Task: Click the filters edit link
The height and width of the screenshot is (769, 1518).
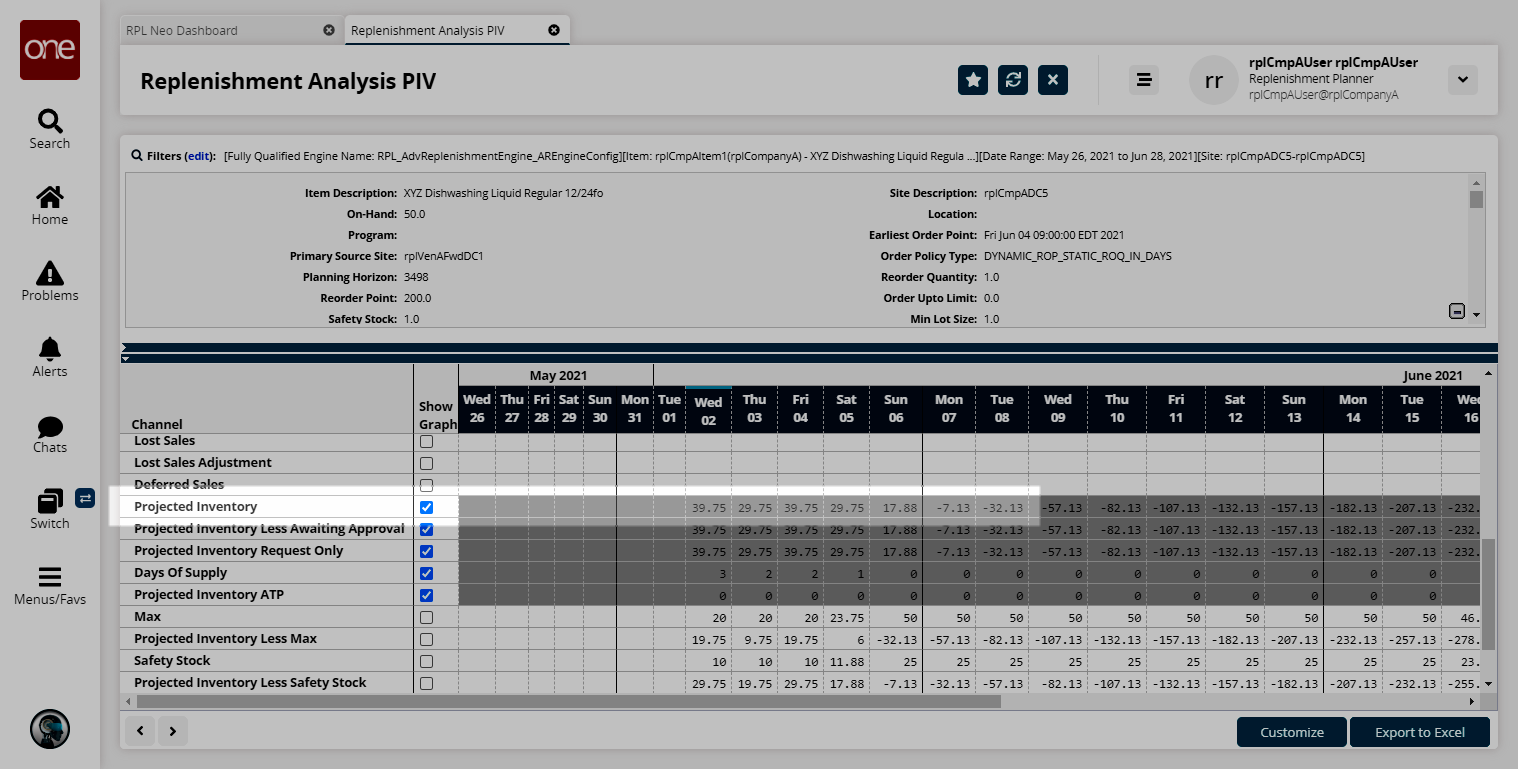Action: (x=199, y=156)
